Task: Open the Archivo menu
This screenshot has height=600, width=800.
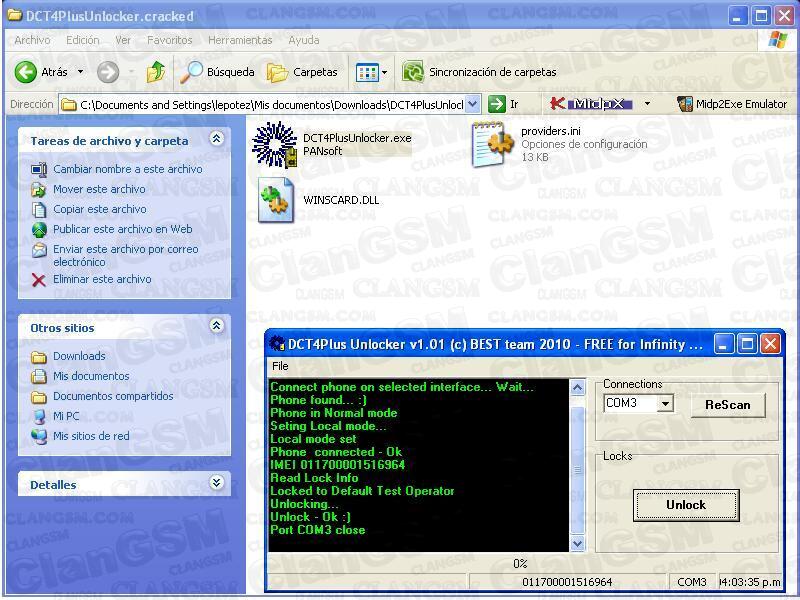Action: pyautogui.click(x=32, y=40)
